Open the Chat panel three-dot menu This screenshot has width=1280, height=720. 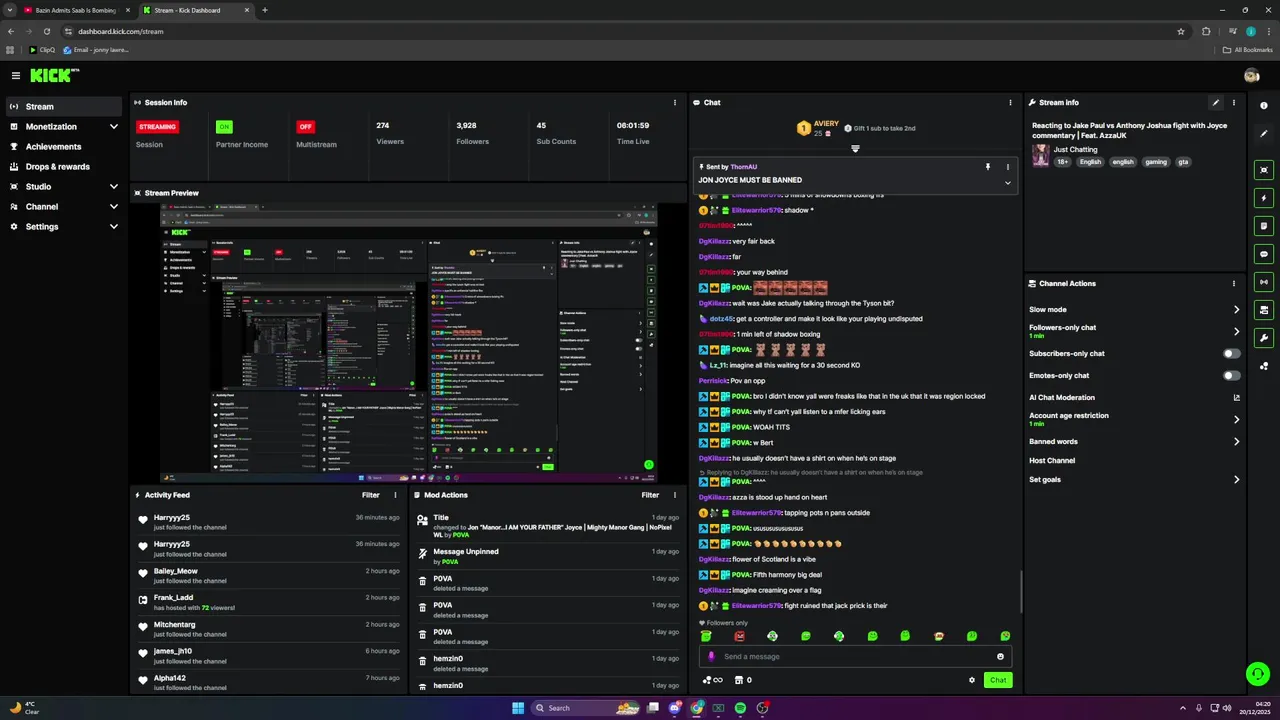[1010, 102]
